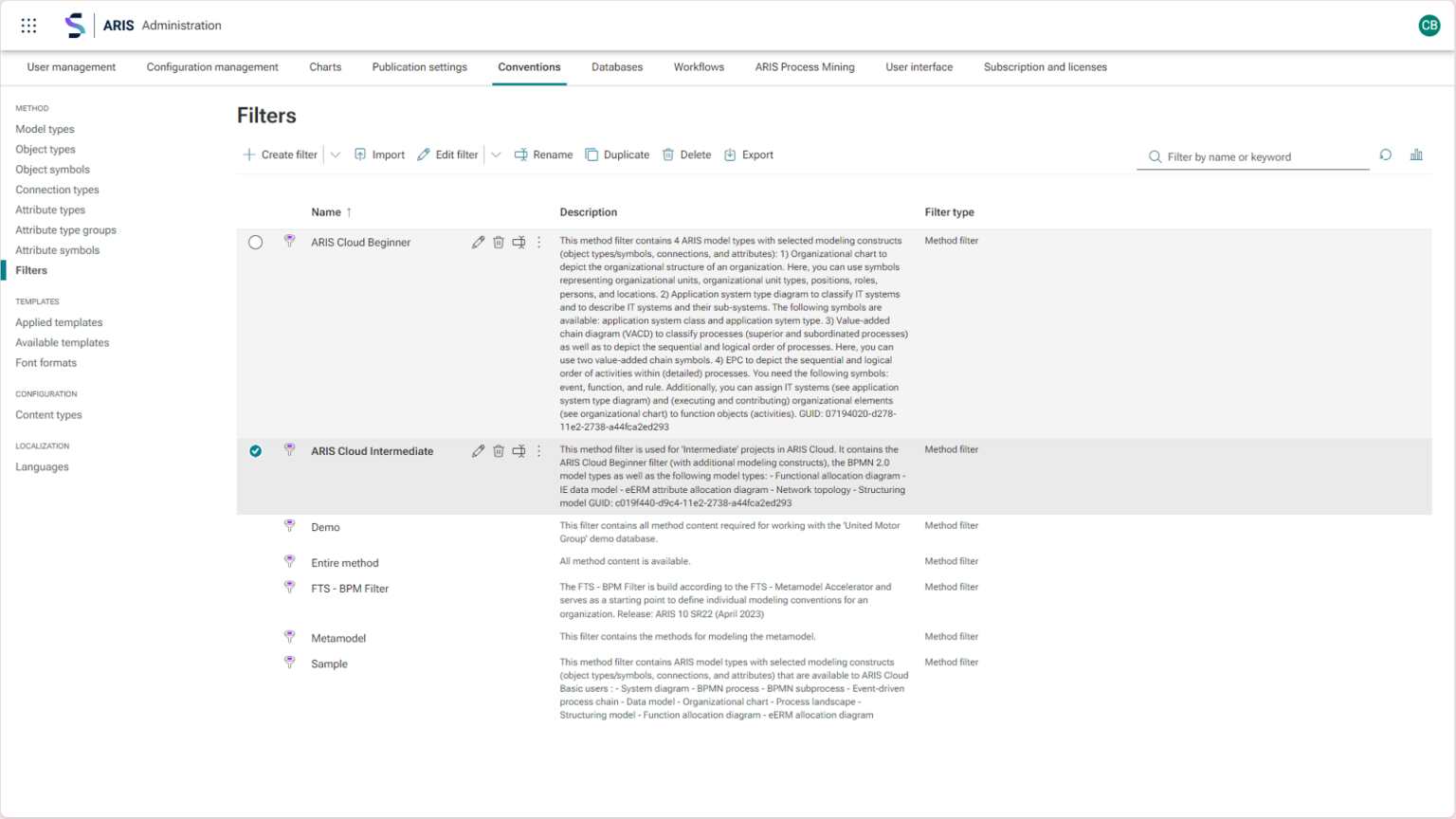Select the ARIS Cloud Beginner radio button
The height and width of the screenshot is (819, 1456).
click(256, 243)
